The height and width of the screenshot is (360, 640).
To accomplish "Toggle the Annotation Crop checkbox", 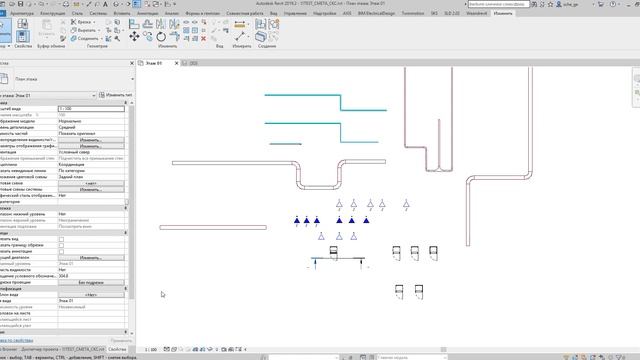I will point(61,251).
